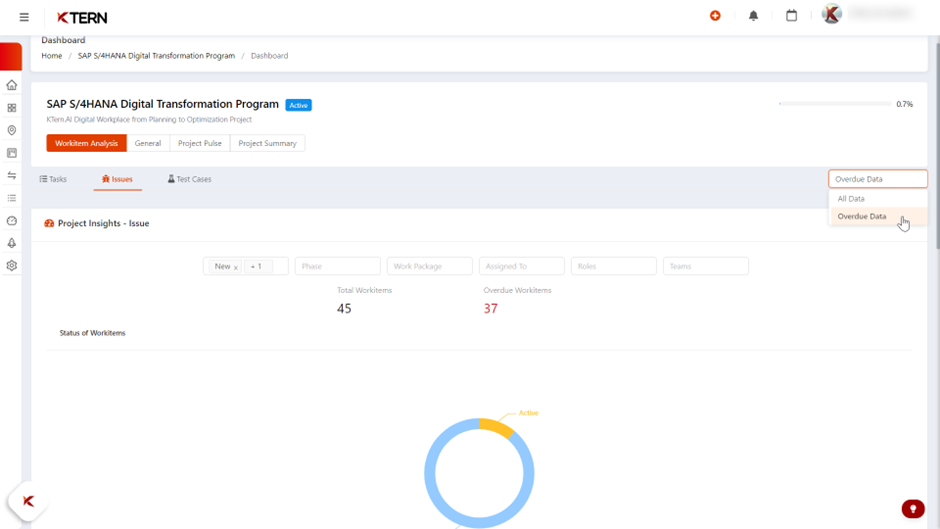Open the Roles filter dropdown
Viewport: 940px width, 529px height.
click(614, 266)
